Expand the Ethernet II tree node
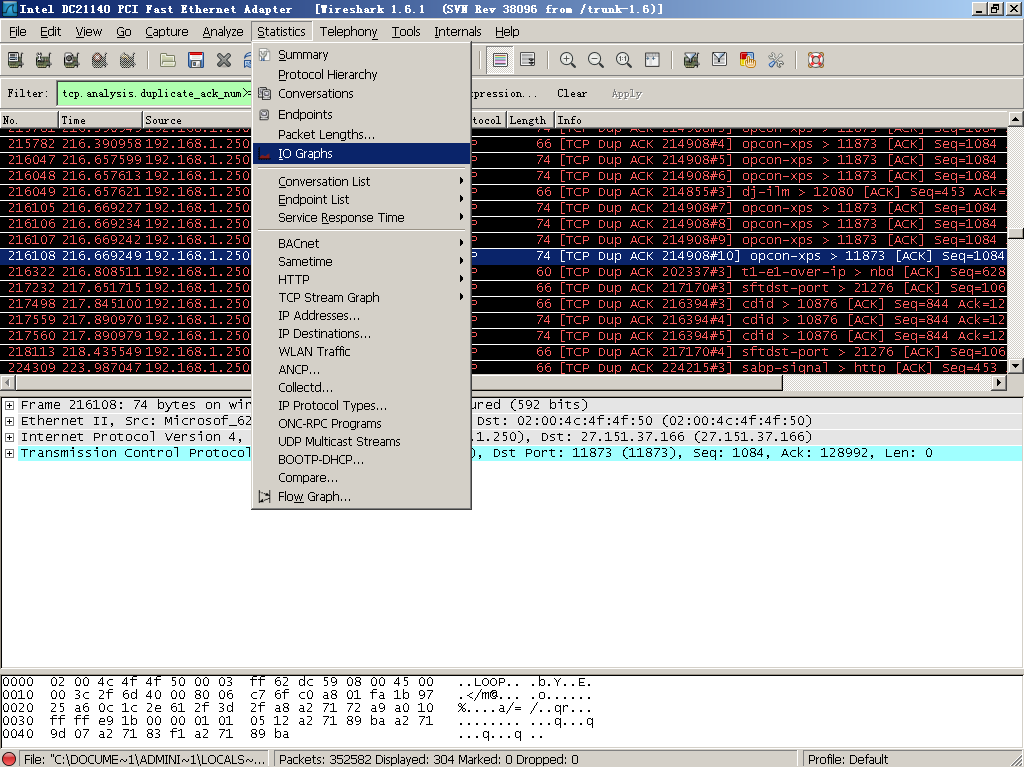The height and width of the screenshot is (768, 1024). coord(9,421)
